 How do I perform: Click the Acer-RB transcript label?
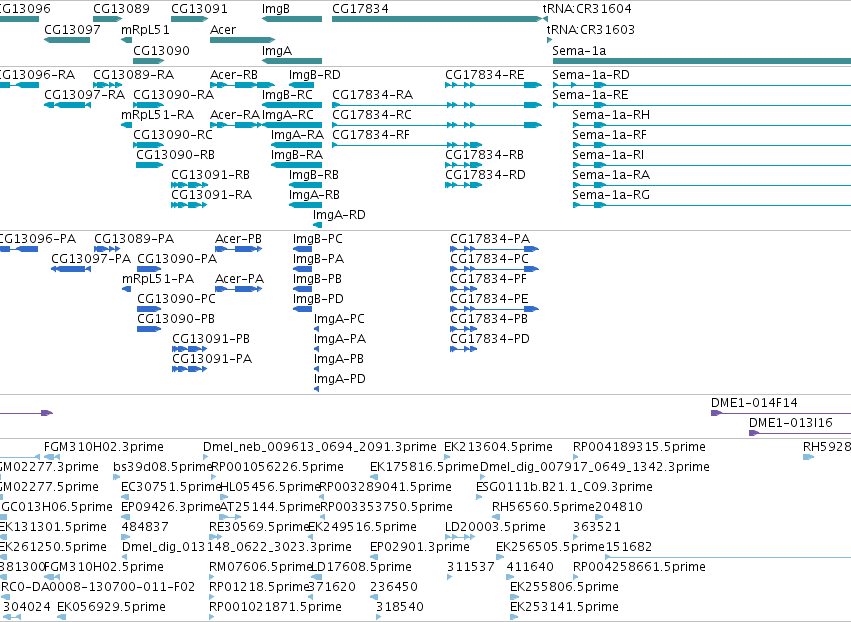[x=233, y=74]
